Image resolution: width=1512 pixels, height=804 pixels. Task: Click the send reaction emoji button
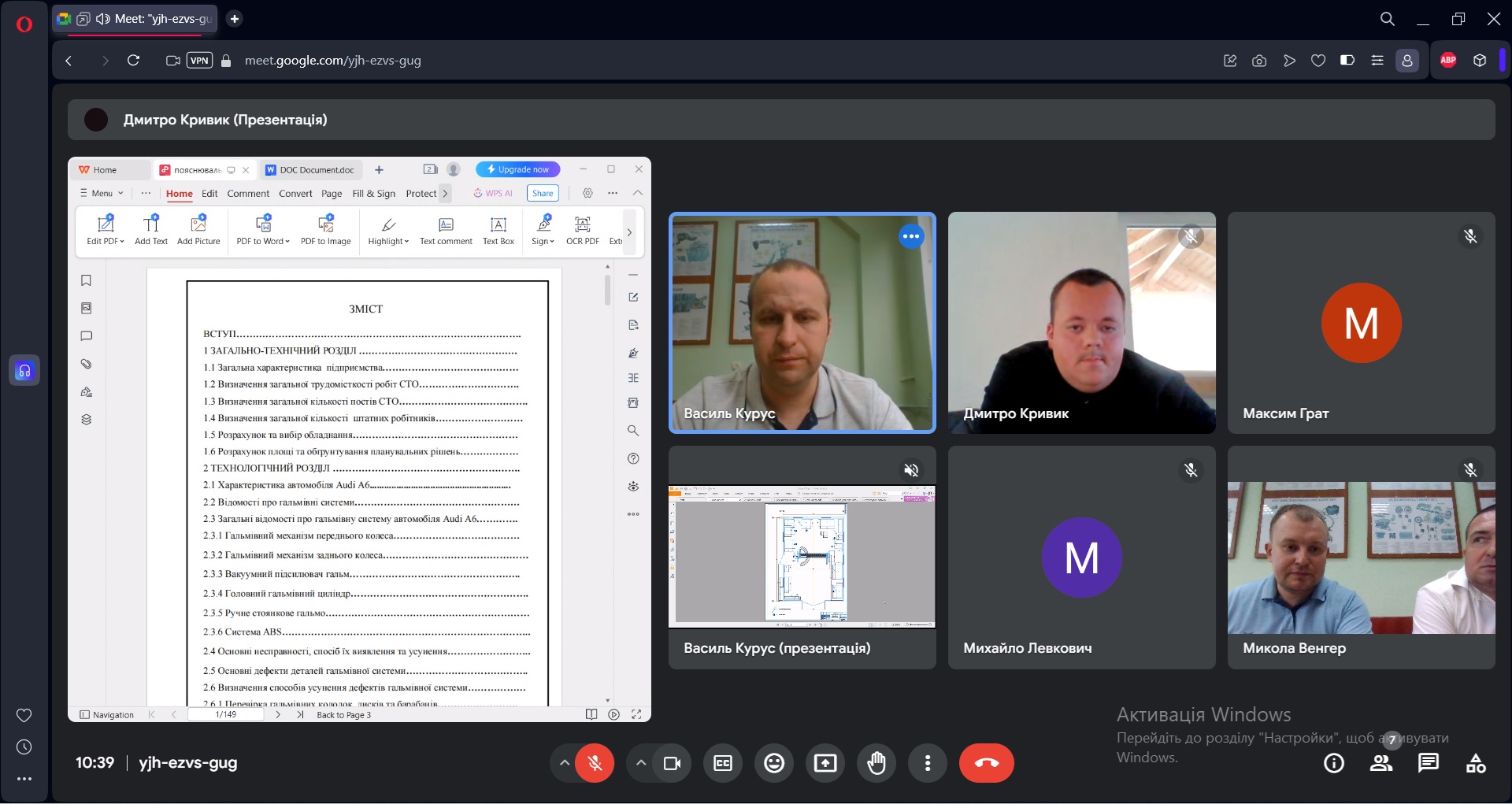click(774, 762)
